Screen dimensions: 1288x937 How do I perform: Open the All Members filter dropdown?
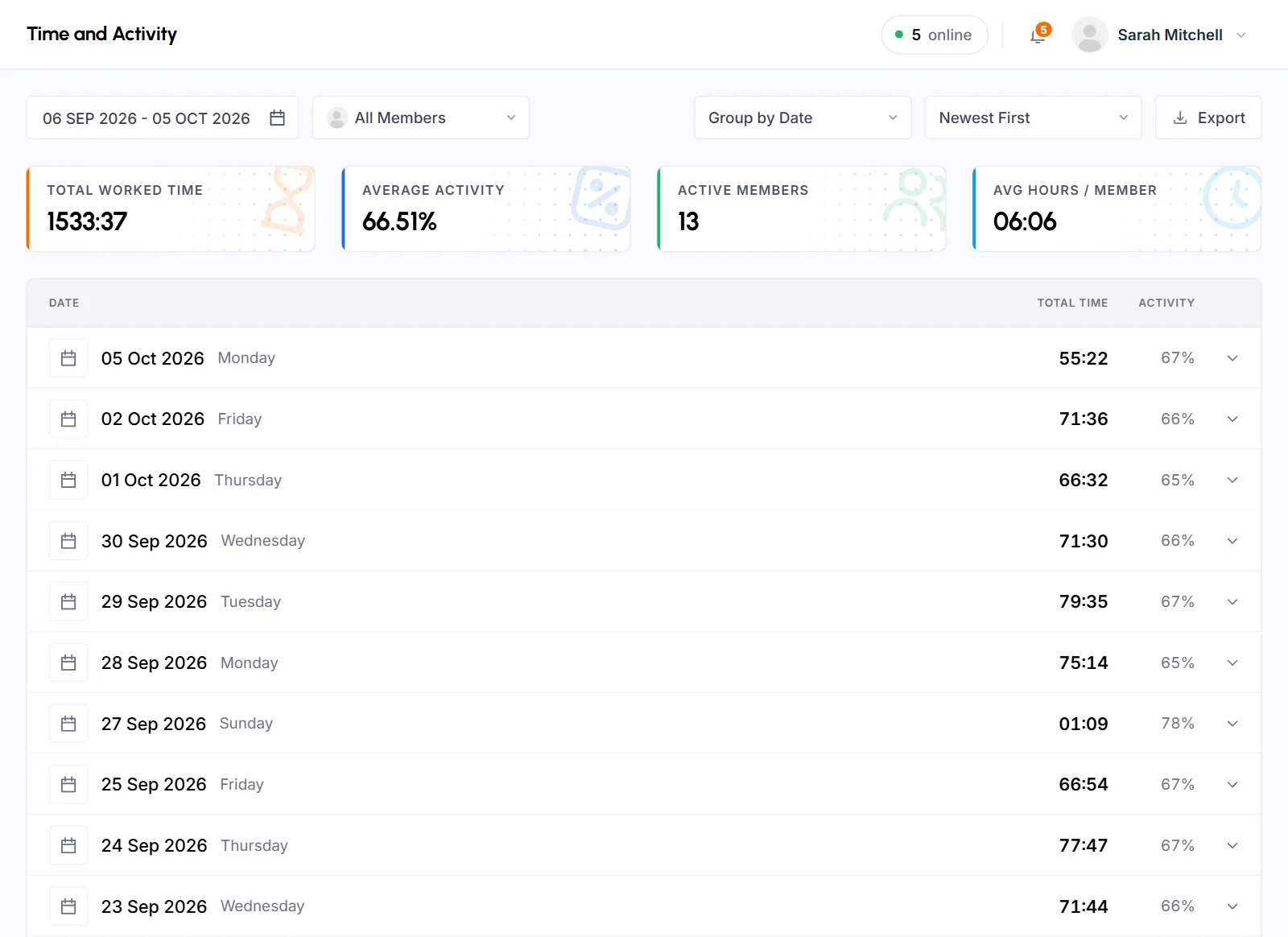(x=421, y=118)
